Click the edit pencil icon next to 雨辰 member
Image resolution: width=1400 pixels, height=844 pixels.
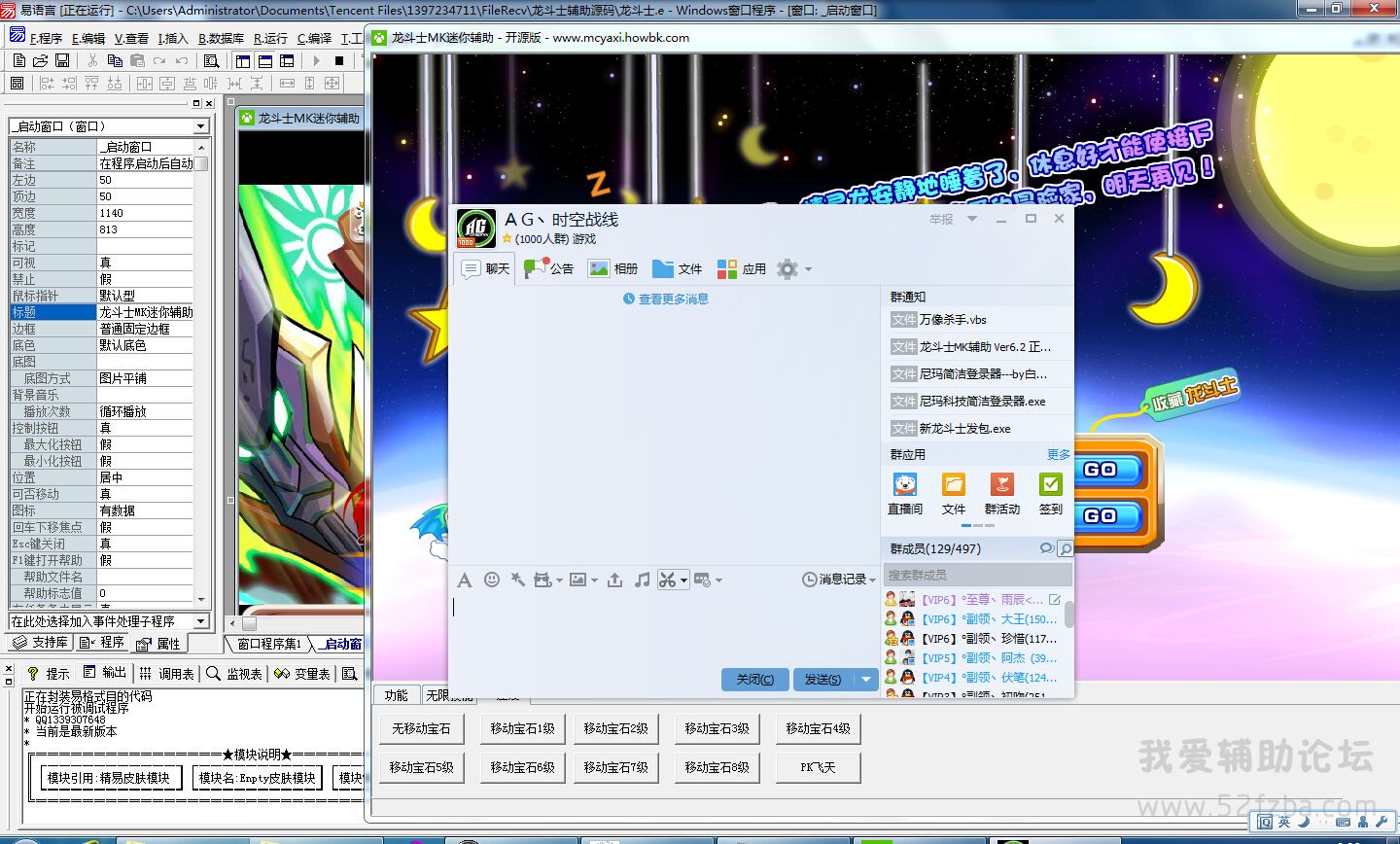[x=1055, y=600]
